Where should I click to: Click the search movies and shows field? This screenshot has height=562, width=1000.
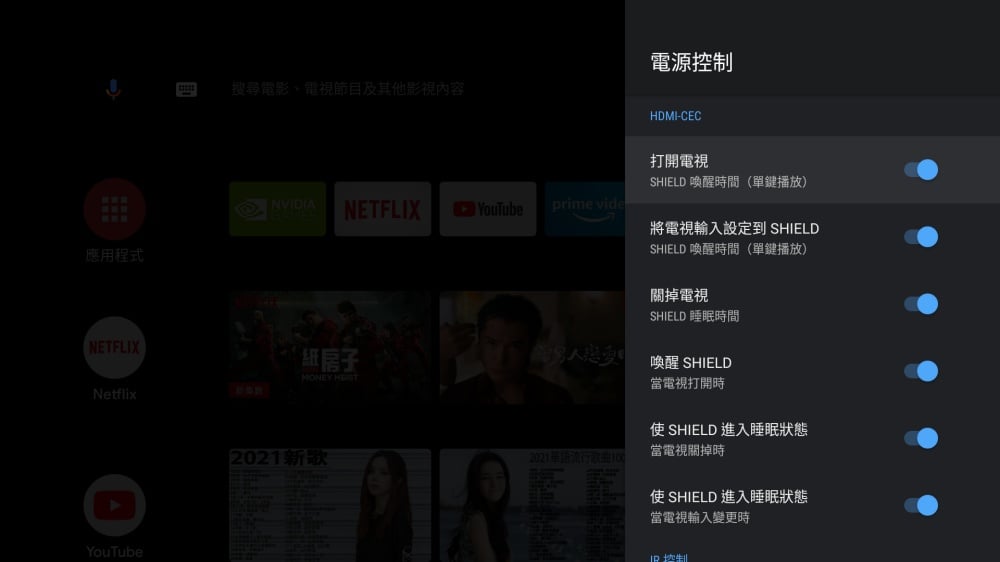[x=348, y=89]
